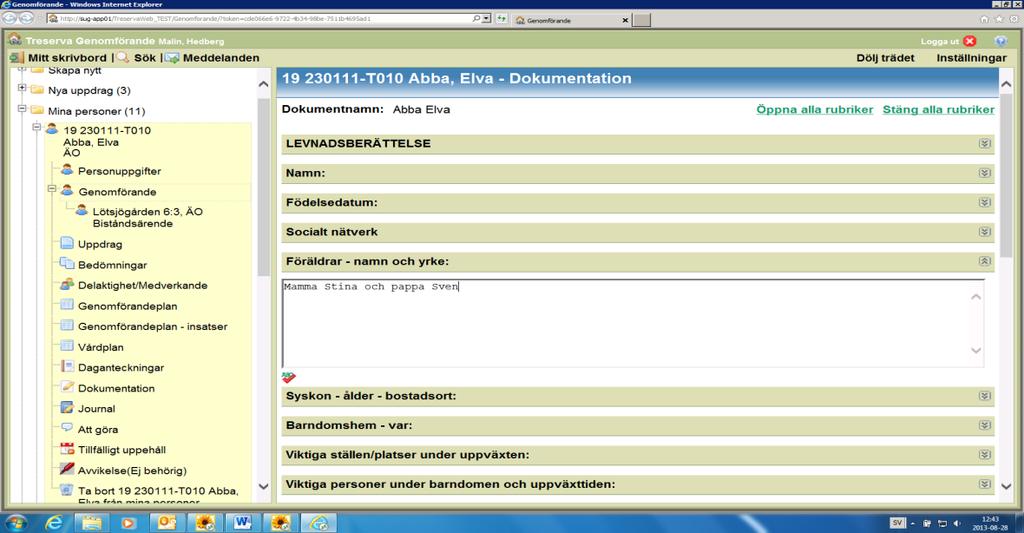
Task: Open Meddelanden messages
Action: (x=221, y=57)
